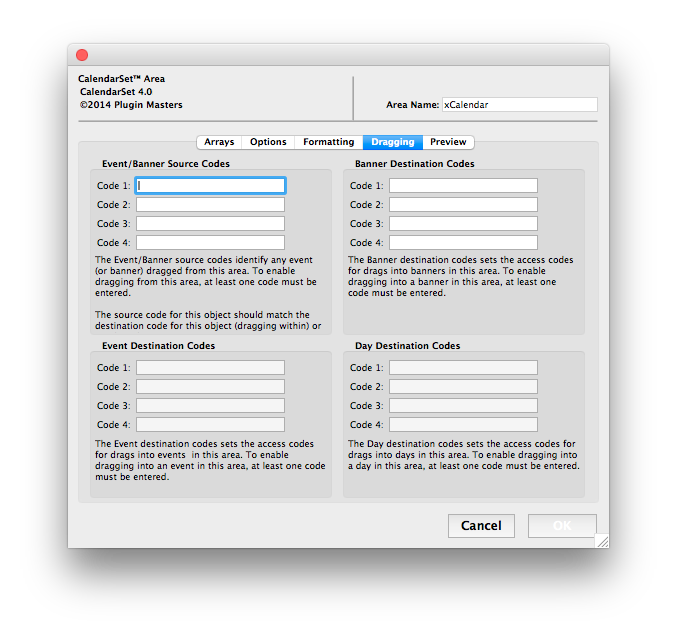
Task: Switch to the Arrays tab
Action: [x=219, y=142]
